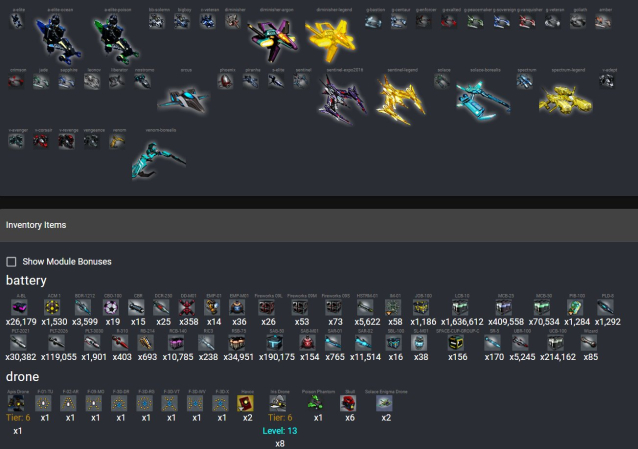The width and height of the screenshot is (638, 449).
Task: Select the MCB-25 ammo box x409,558
Action: click(504, 308)
